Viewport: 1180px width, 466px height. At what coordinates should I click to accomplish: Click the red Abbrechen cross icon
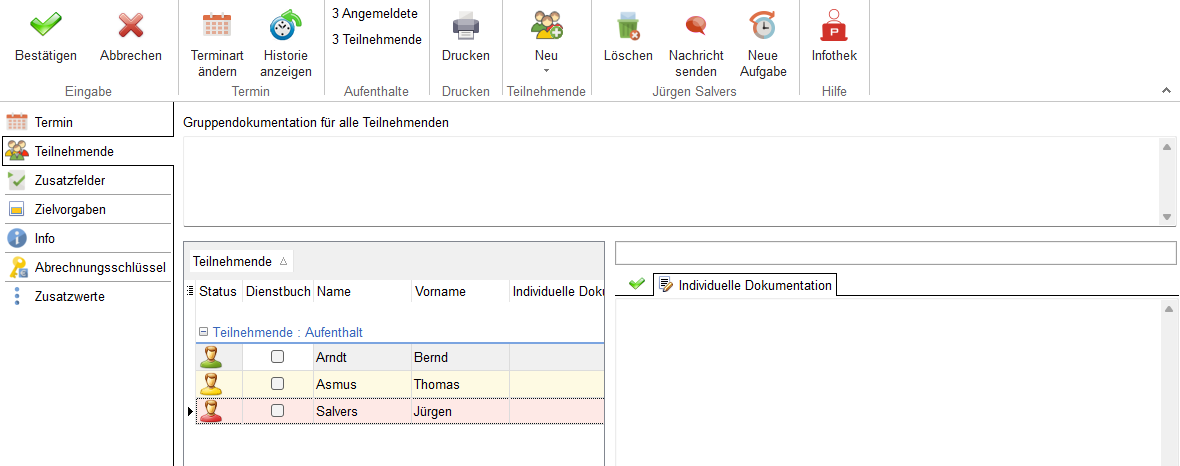point(130,25)
